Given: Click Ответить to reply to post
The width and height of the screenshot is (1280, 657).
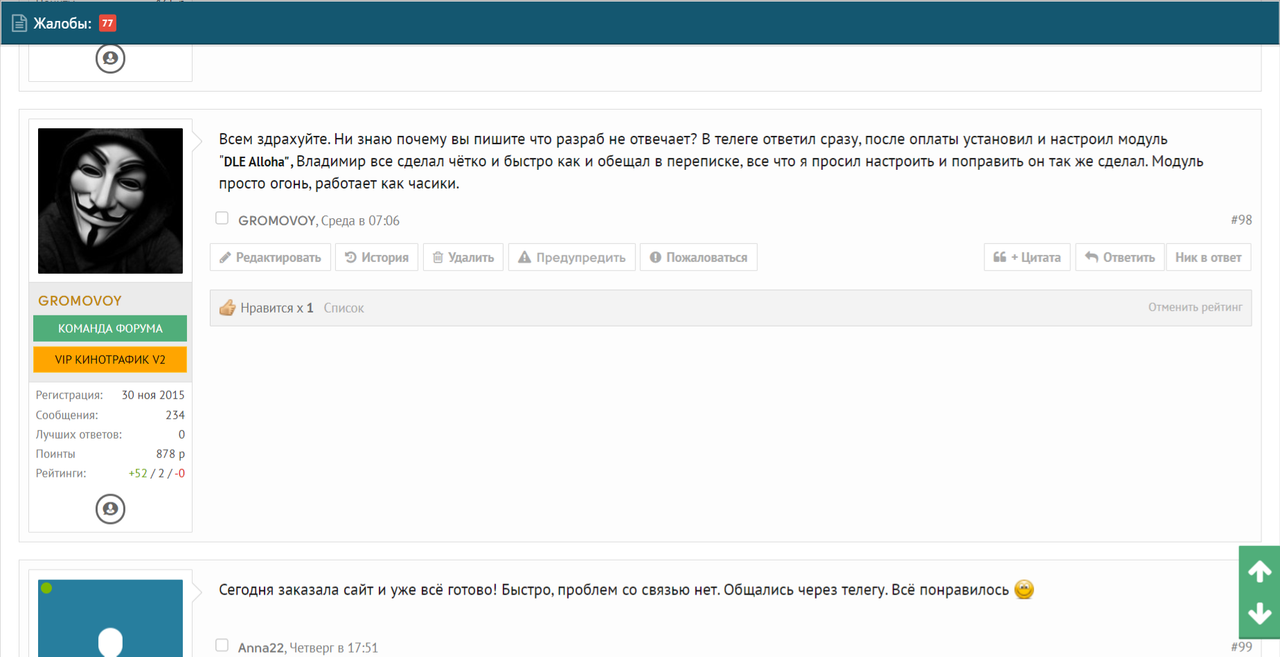Looking at the screenshot, I should click(1120, 257).
